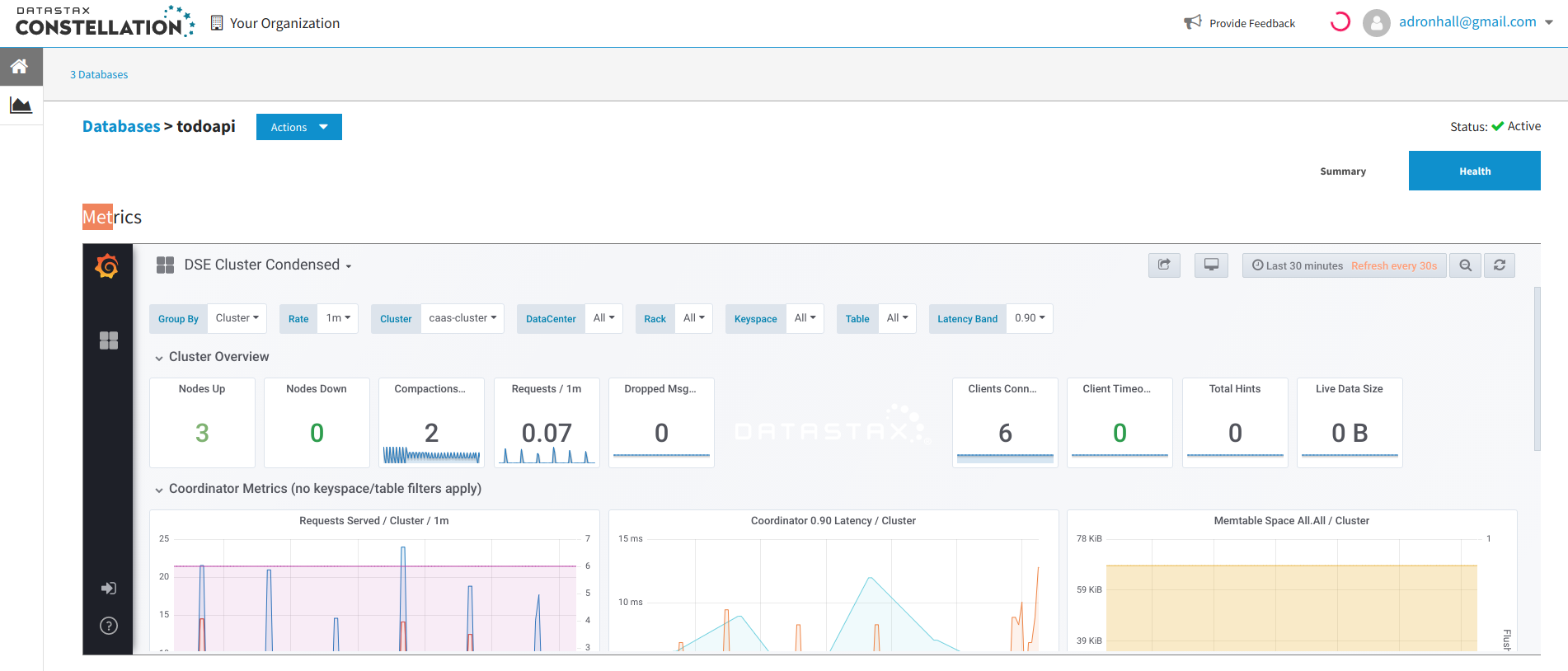Switch to the Summary tab
The image size is (1568, 671).
click(1343, 171)
